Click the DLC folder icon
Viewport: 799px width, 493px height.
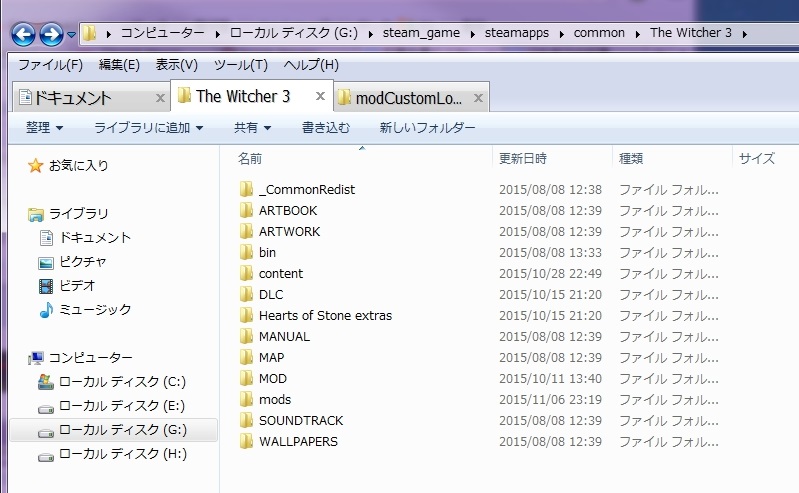(246, 294)
